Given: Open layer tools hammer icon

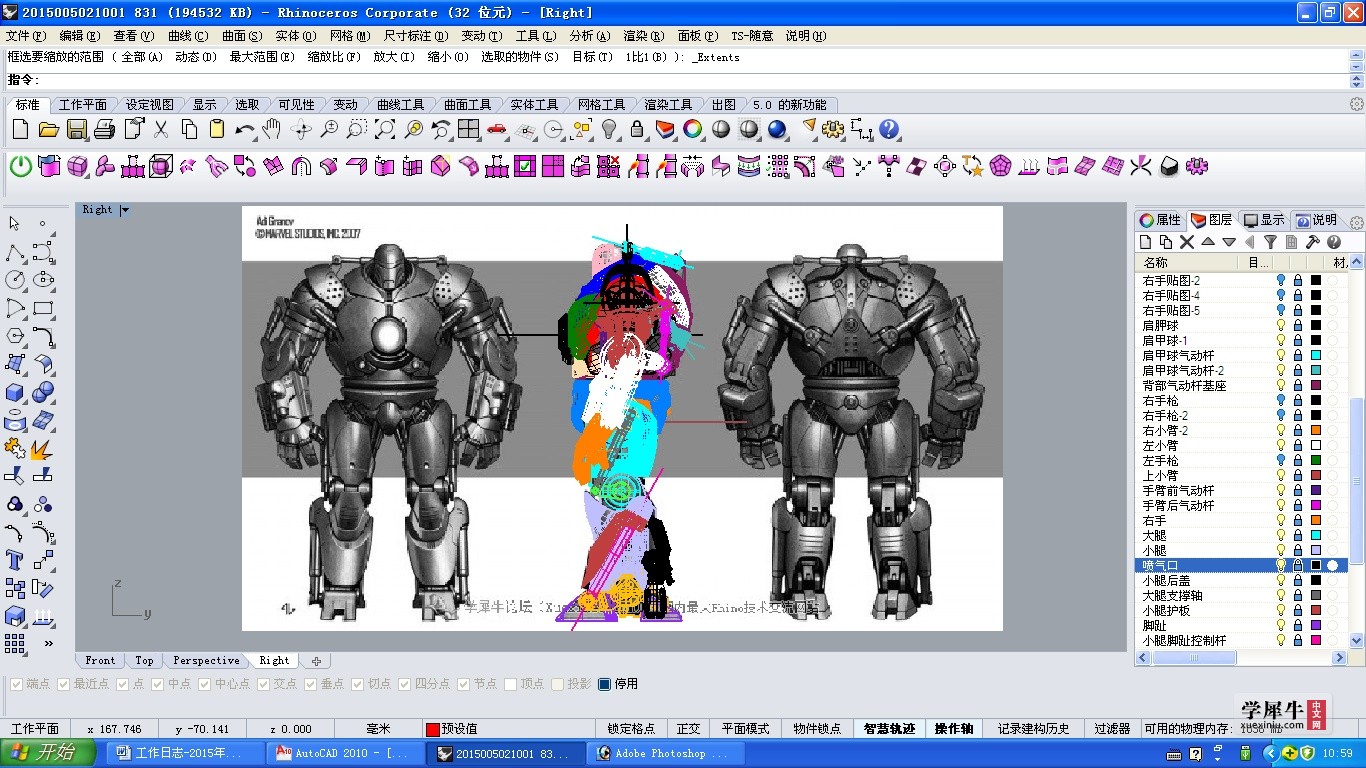Looking at the screenshot, I should pyautogui.click(x=1312, y=242).
